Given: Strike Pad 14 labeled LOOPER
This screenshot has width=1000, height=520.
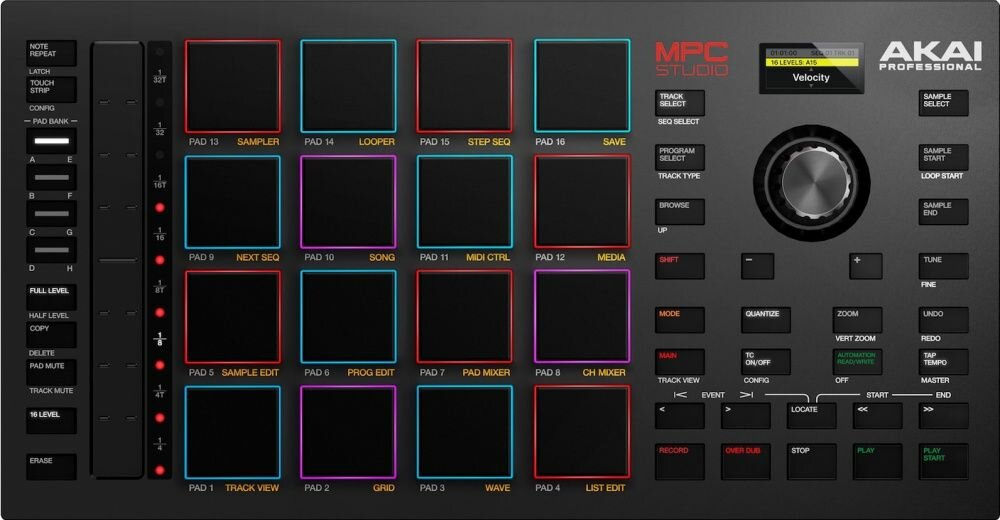Looking at the screenshot, I should 348,86.
